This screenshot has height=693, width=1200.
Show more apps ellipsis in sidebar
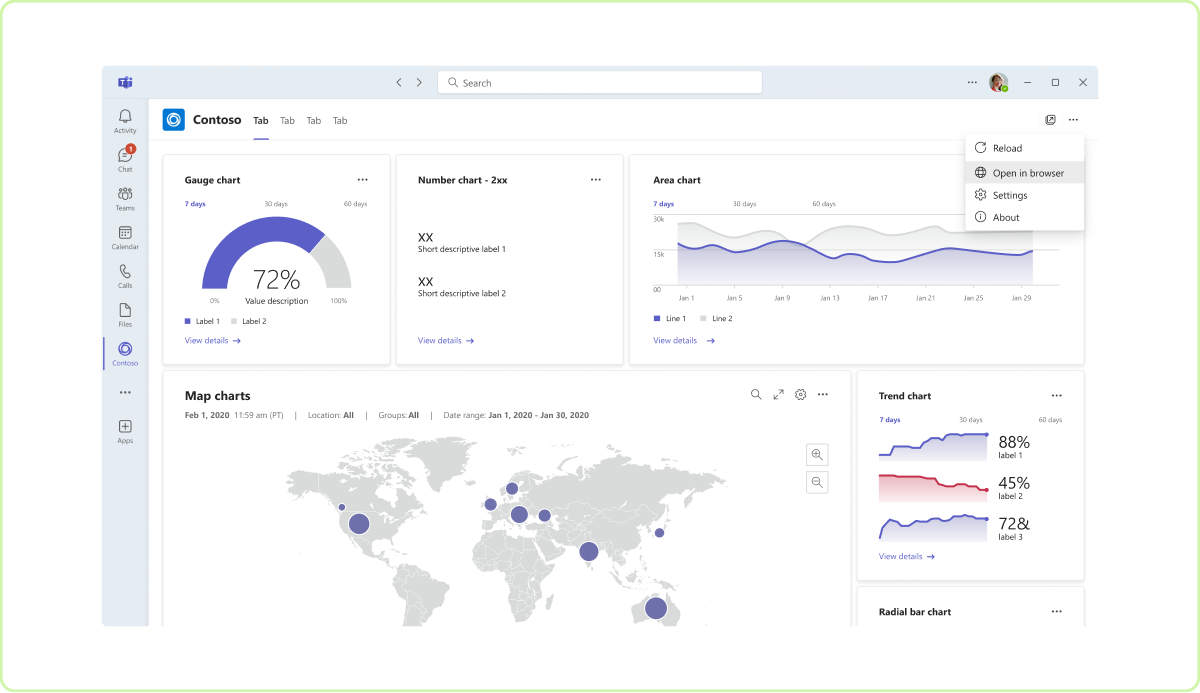(125, 393)
